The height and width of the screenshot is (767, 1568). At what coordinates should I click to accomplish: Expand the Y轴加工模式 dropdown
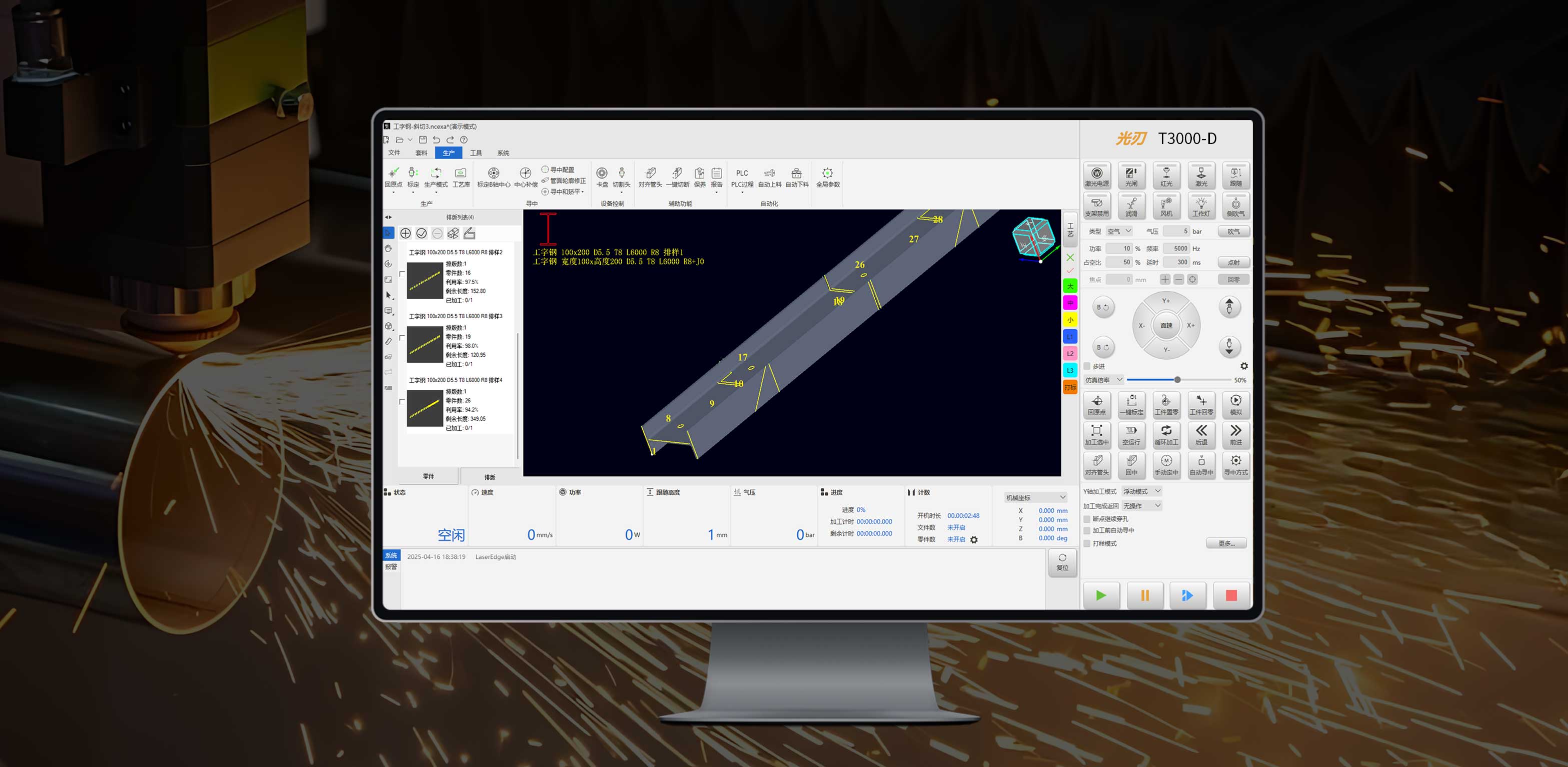[1142, 491]
